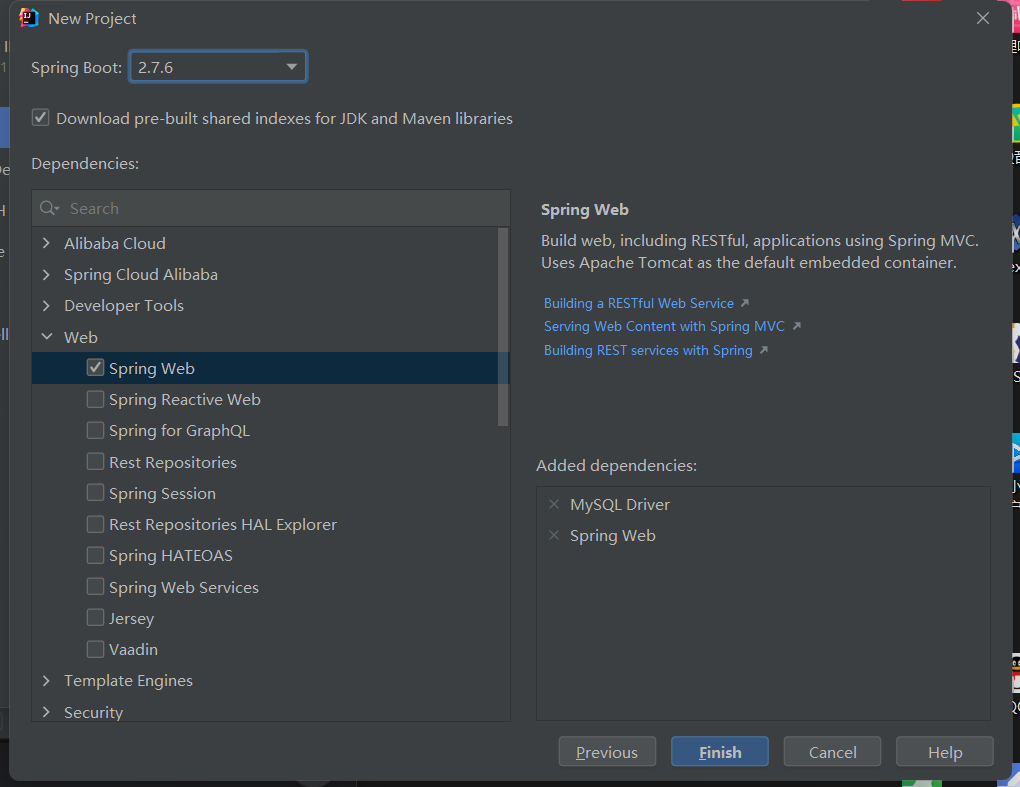The image size is (1020, 787).
Task: Check the Spring Reactive Web dependency
Action: [x=95, y=399]
